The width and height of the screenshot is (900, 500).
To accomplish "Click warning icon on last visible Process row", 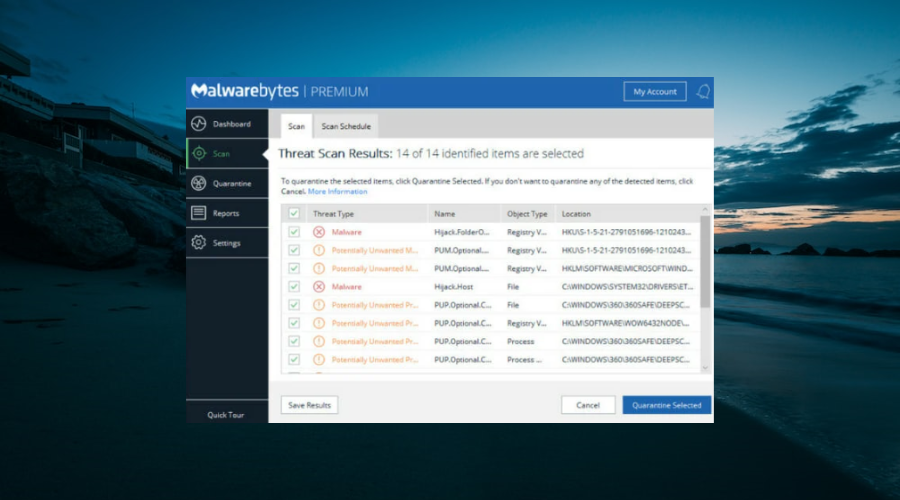I will 319,359.
